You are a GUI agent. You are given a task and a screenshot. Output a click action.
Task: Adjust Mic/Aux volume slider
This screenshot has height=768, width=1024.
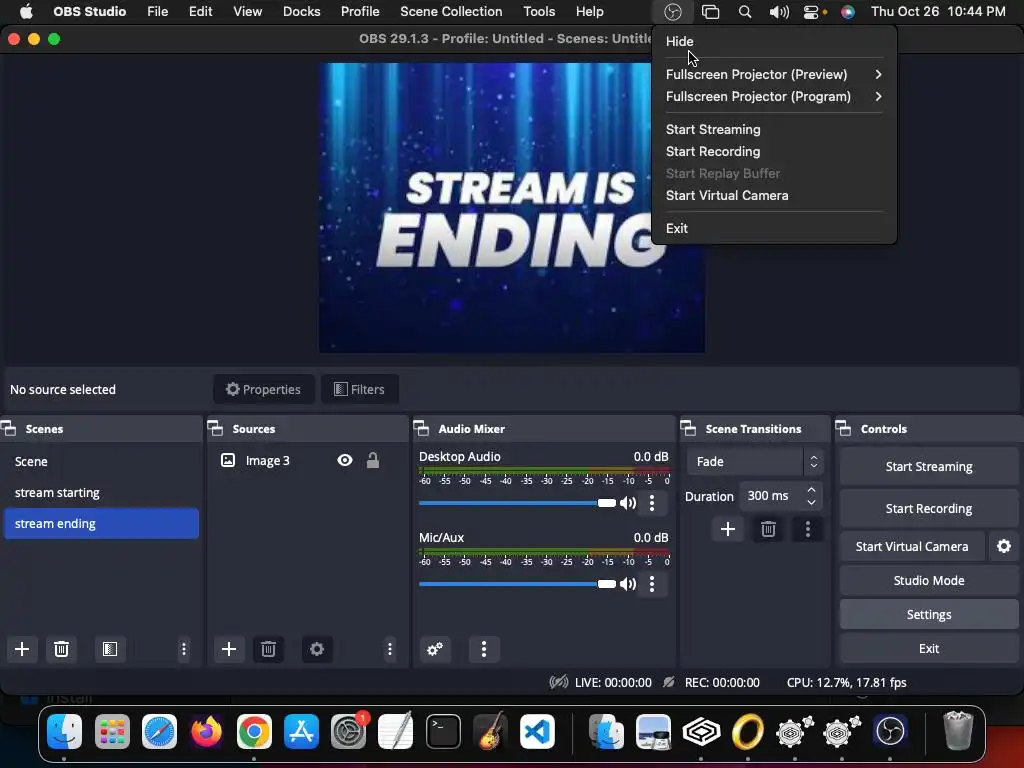517,584
